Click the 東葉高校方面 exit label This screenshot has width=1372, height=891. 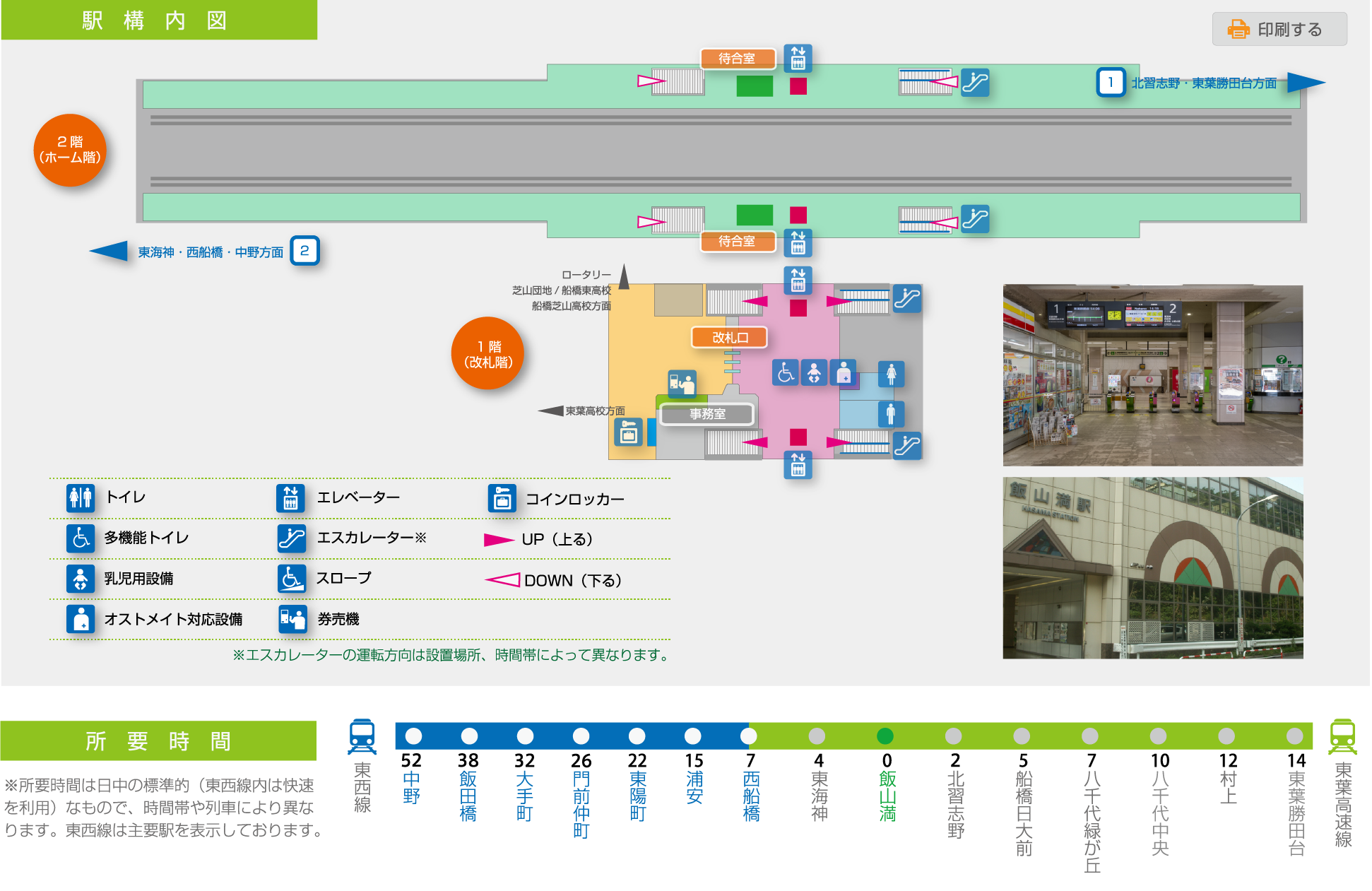(x=595, y=411)
